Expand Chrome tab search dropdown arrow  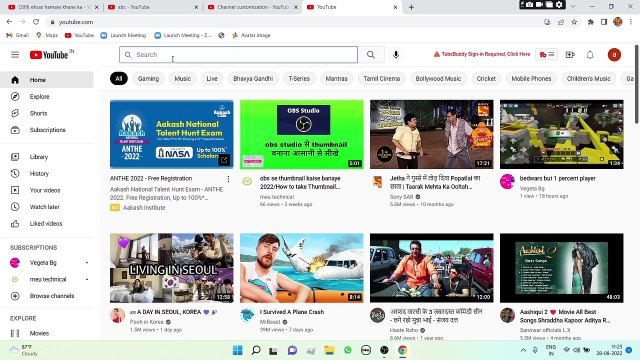pos(573,7)
